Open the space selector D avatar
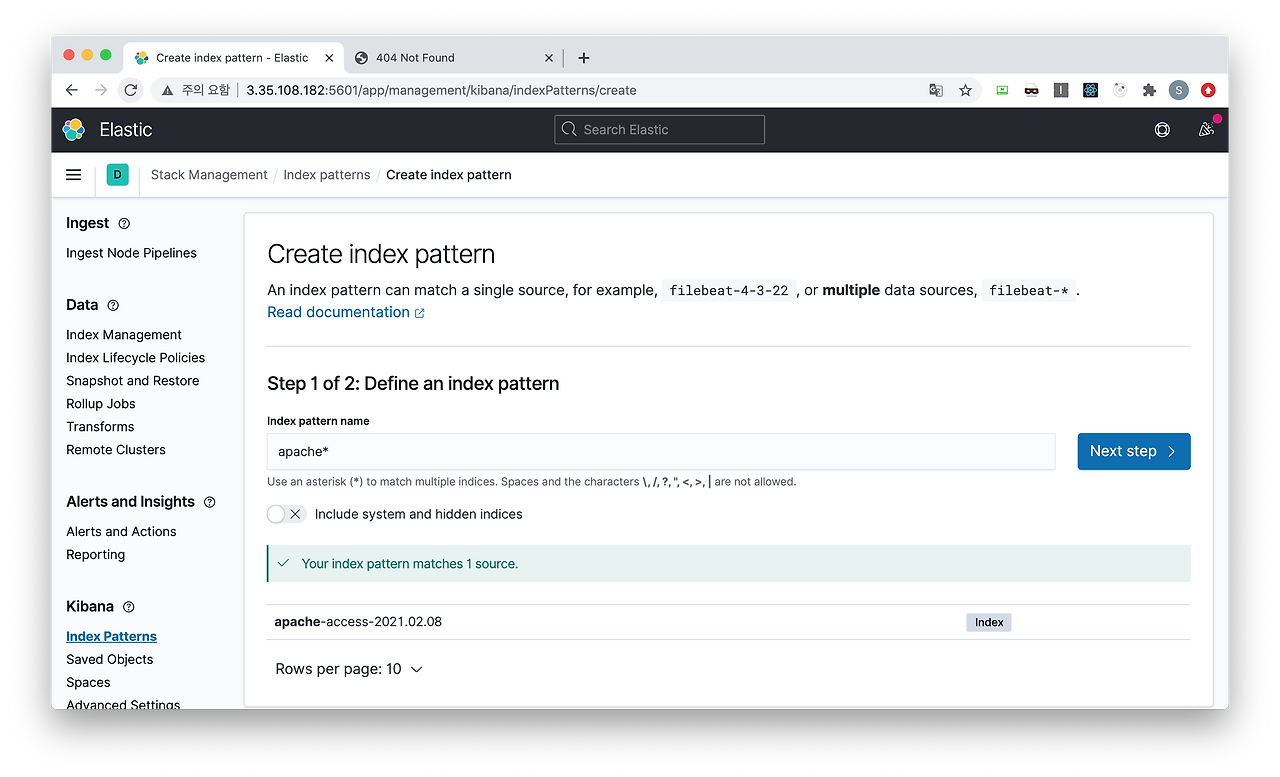Screen dimensions: 1280x777 tap(118, 175)
